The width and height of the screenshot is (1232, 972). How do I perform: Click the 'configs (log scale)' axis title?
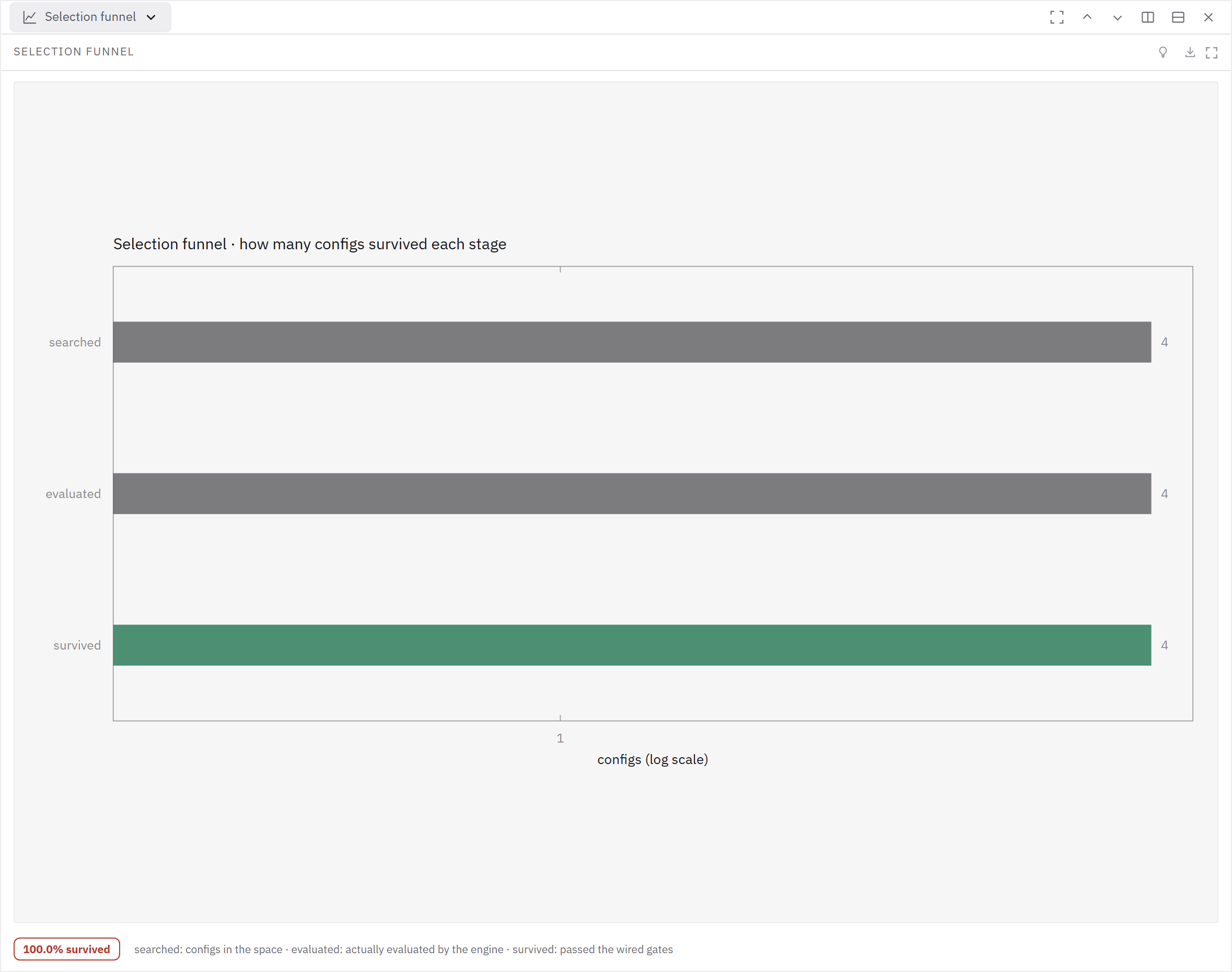(652, 759)
